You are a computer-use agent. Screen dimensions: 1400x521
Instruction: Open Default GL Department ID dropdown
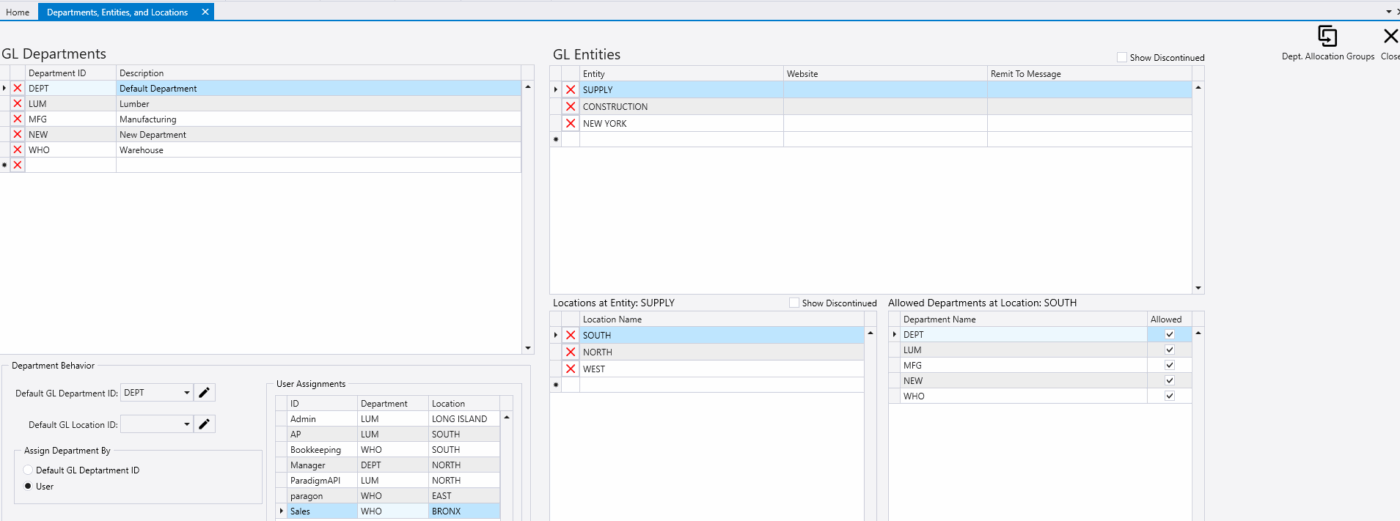pos(187,393)
